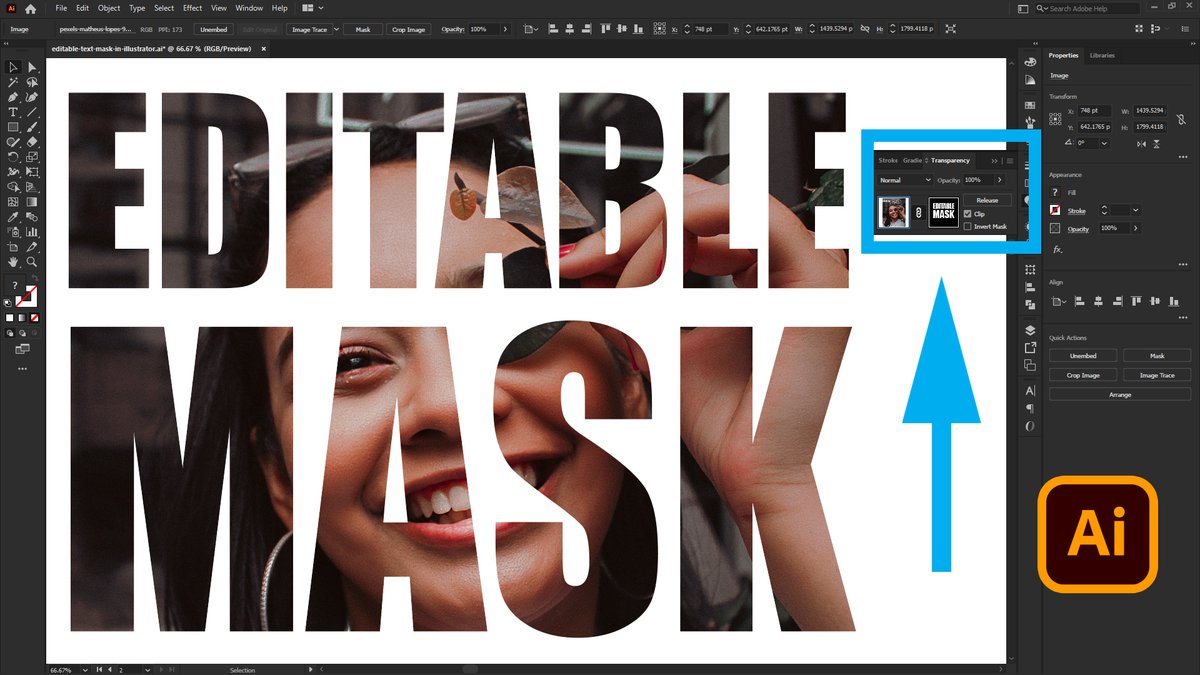Select the Zoom tool
The height and width of the screenshot is (675, 1200).
pos(30,262)
